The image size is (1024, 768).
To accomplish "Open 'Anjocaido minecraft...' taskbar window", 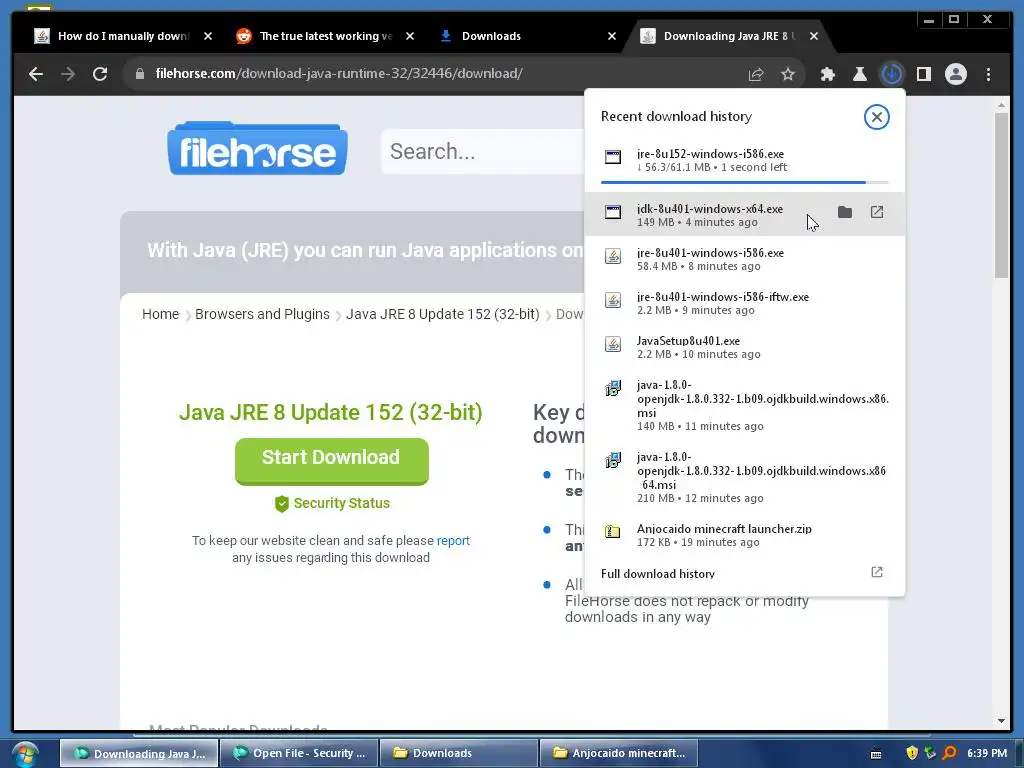I will pyautogui.click(x=618, y=753).
